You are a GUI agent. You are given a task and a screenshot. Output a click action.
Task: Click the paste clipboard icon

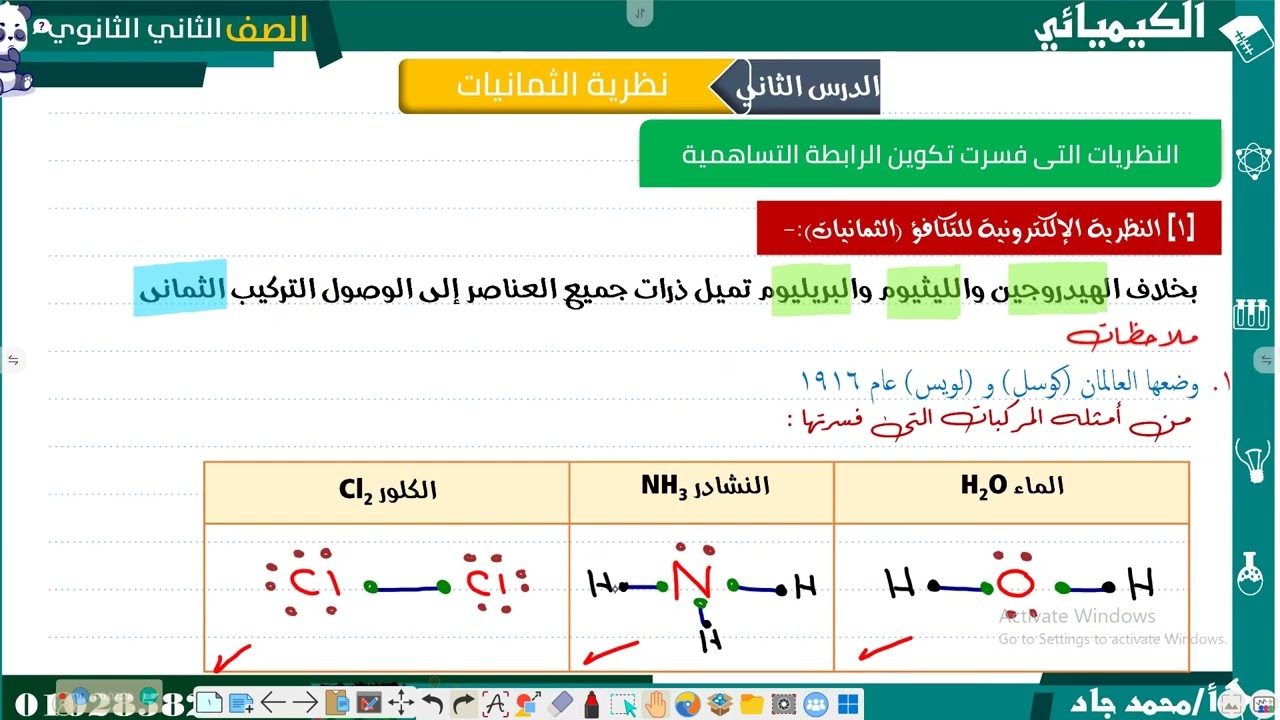337,704
